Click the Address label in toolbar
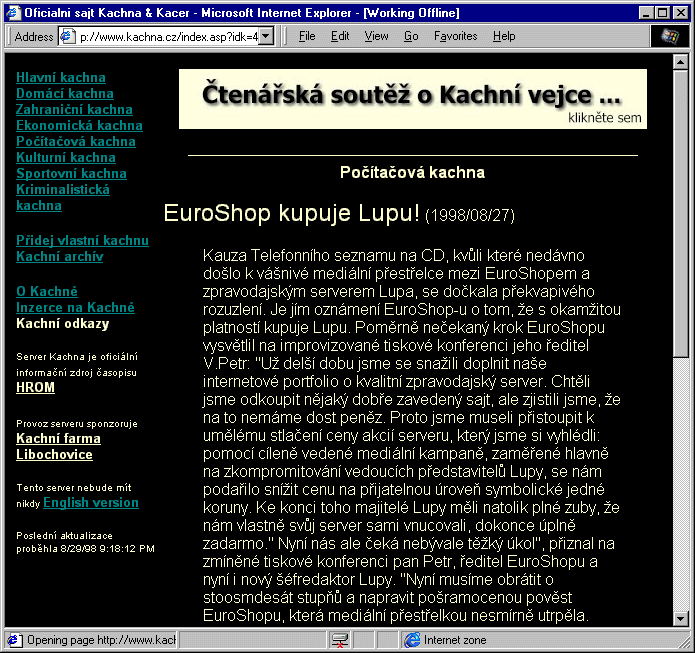The image size is (695, 653). (34, 36)
